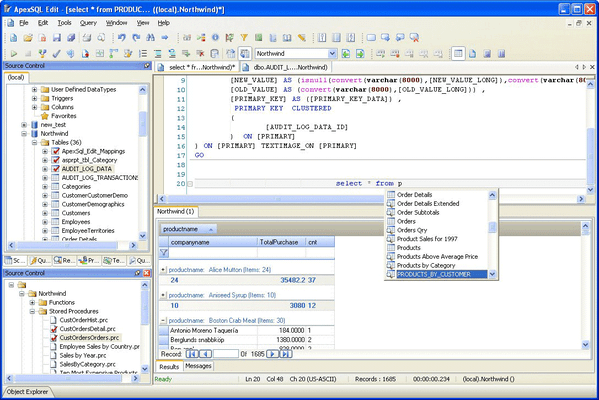This screenshot has width=599, height=400.
Task: Click the plain comment balloon icon
Action: point(371,37)
